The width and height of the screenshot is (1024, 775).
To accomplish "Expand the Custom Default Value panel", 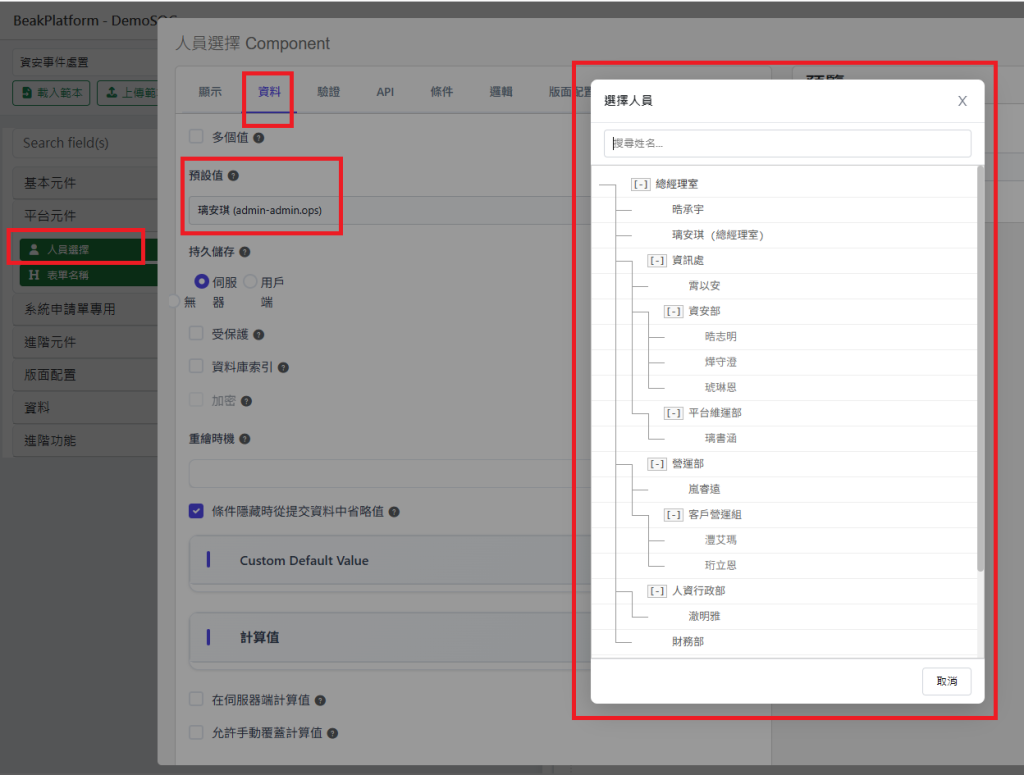I will (391, 561).
